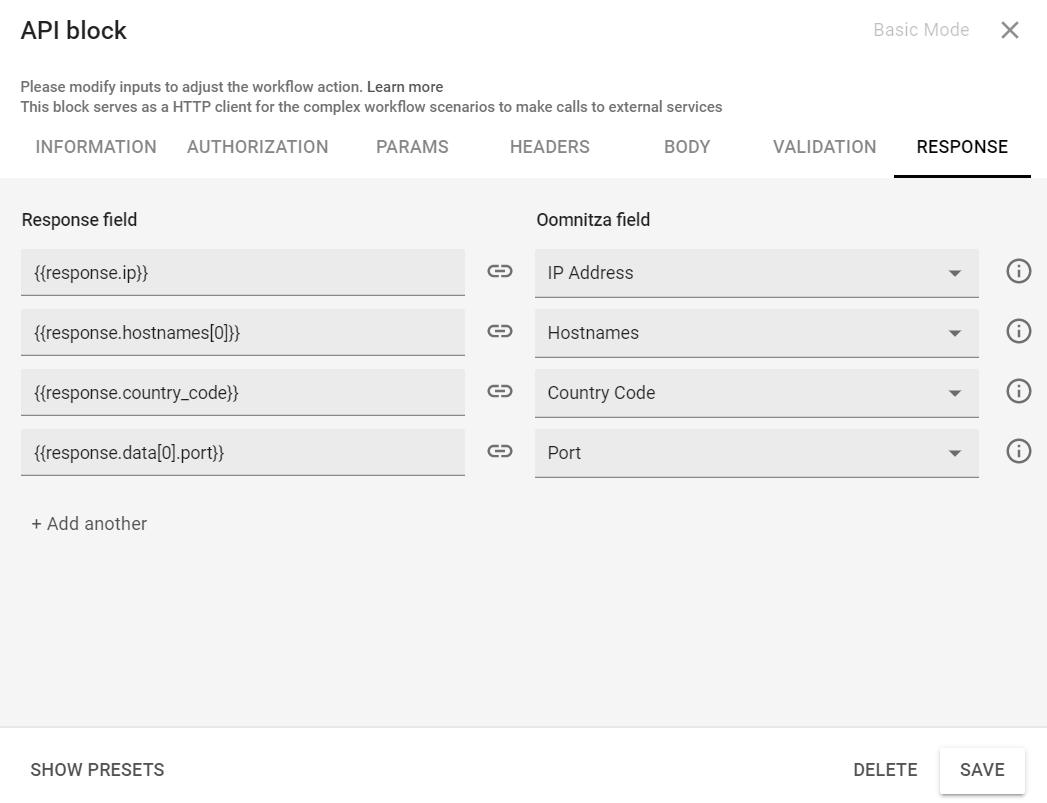
Task: Switch to the AUTHORIZATION tab
Action: click(x=257, y=147)
